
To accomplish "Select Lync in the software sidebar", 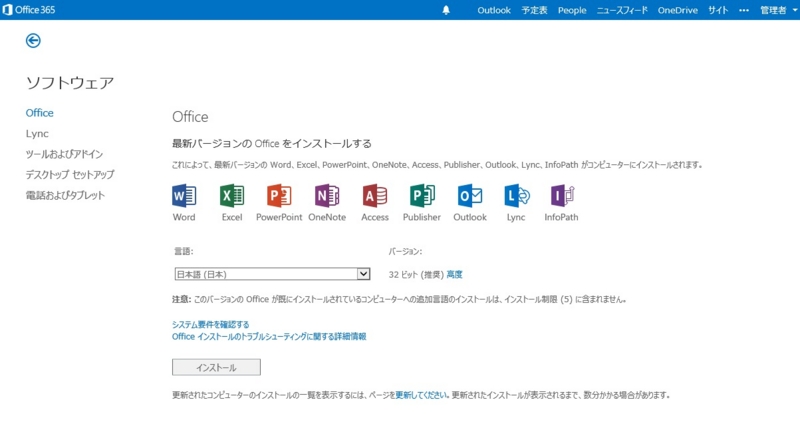I will click(x=37, y=134).
